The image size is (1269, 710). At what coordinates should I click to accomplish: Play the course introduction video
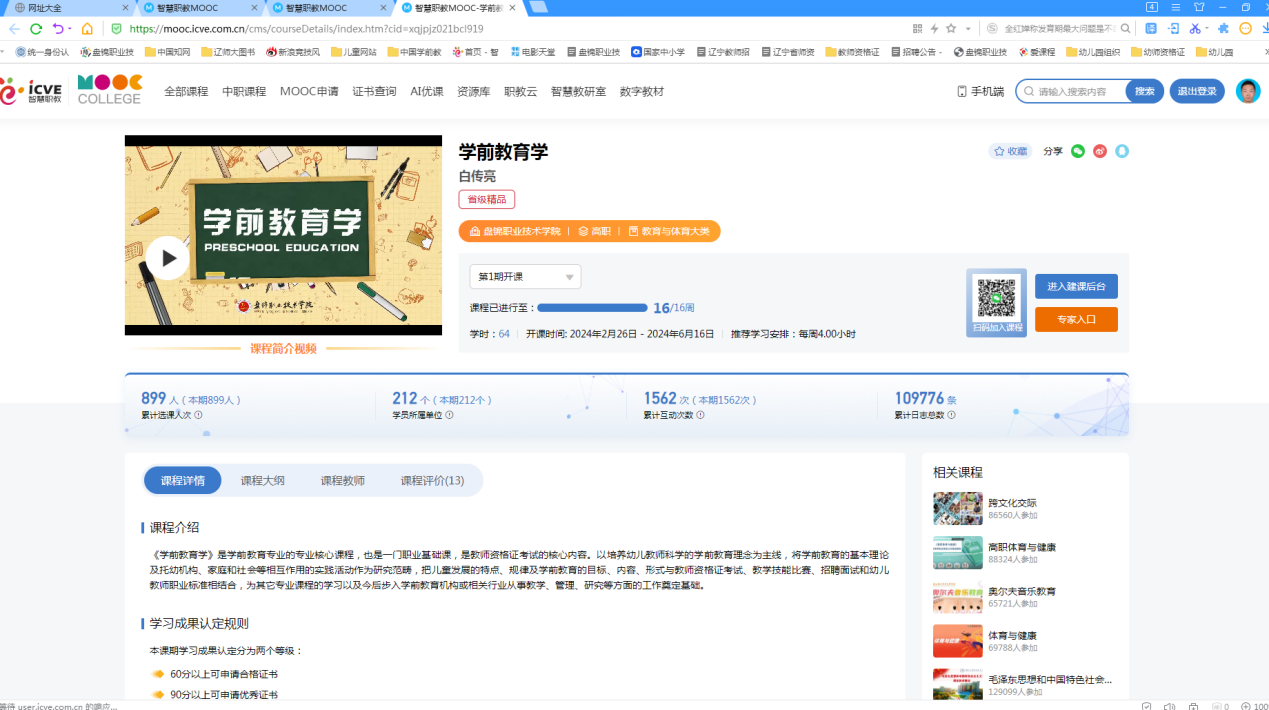pyautogui.click(x=168, y=259)
